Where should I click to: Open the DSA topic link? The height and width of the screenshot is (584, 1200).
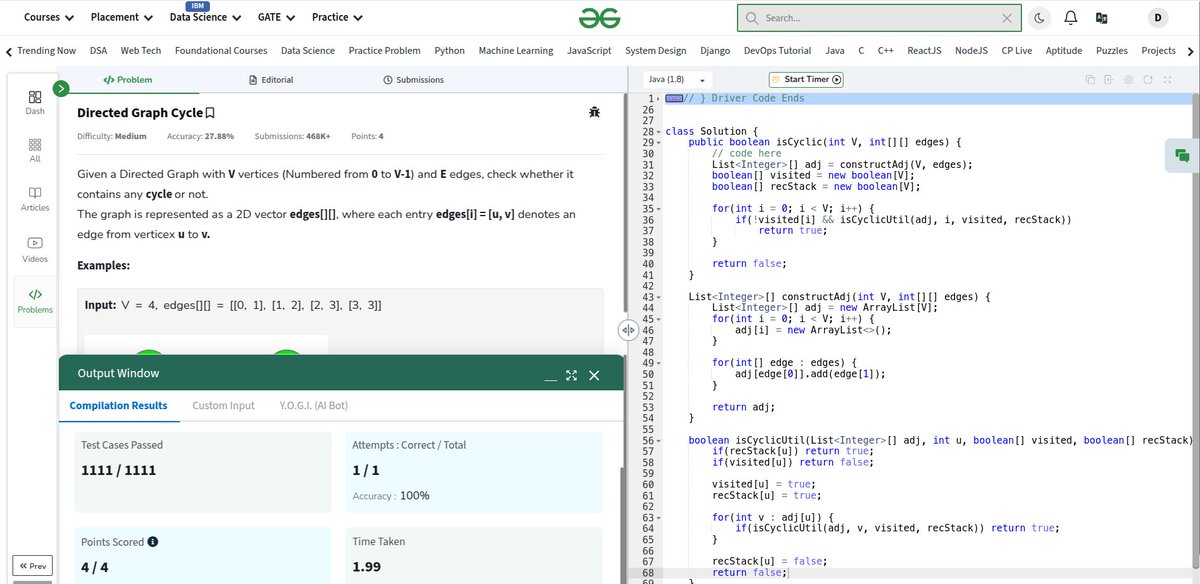[x=98, y=50]
